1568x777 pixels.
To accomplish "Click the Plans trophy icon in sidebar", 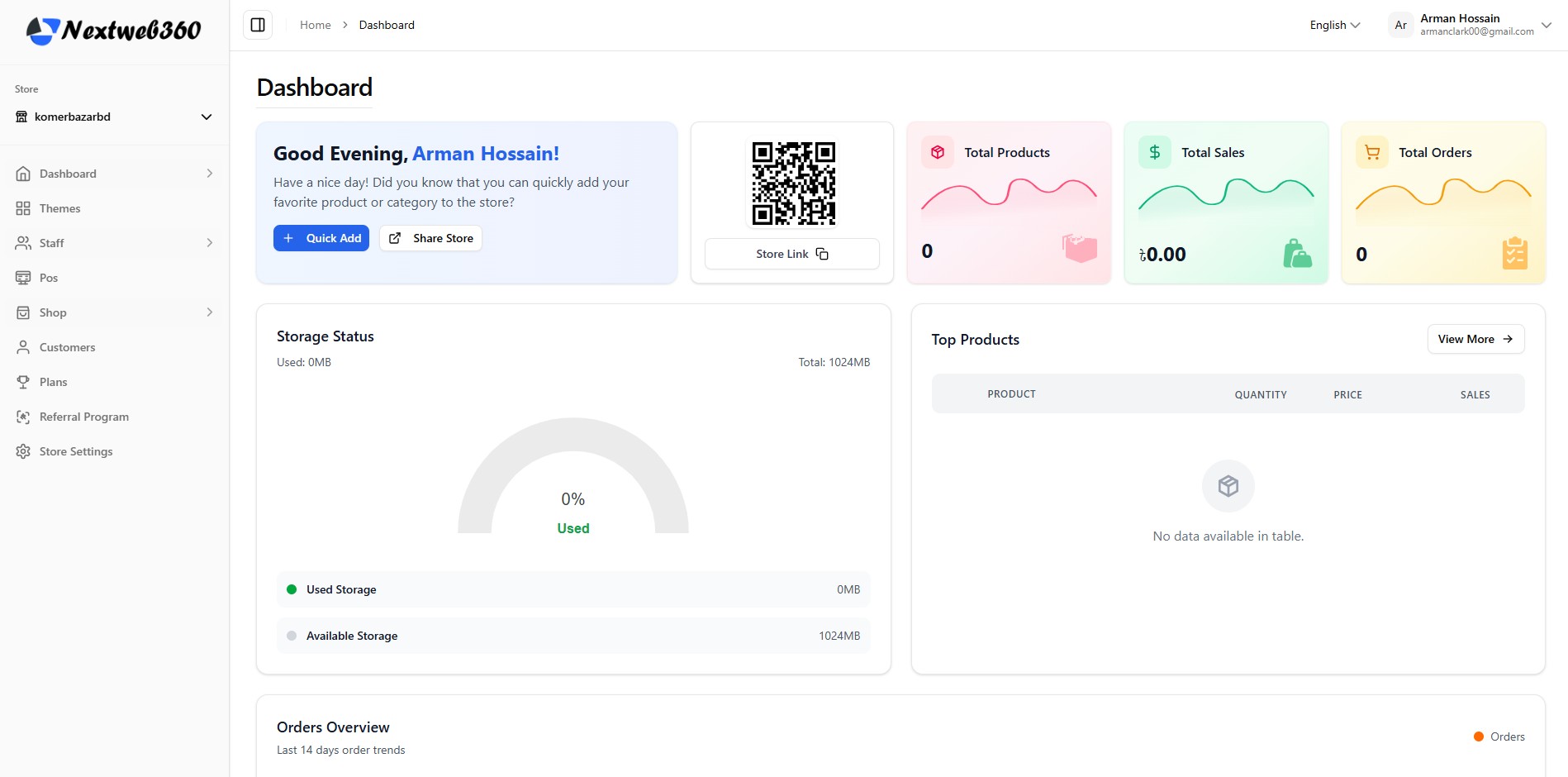I will coord(23,382).
